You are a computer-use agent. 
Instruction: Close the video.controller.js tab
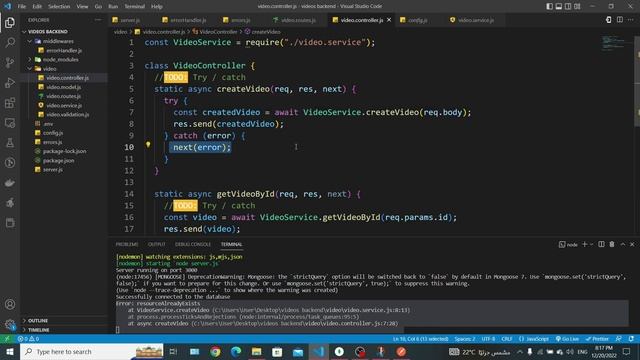pyautogui.click(x=389, y=20)
